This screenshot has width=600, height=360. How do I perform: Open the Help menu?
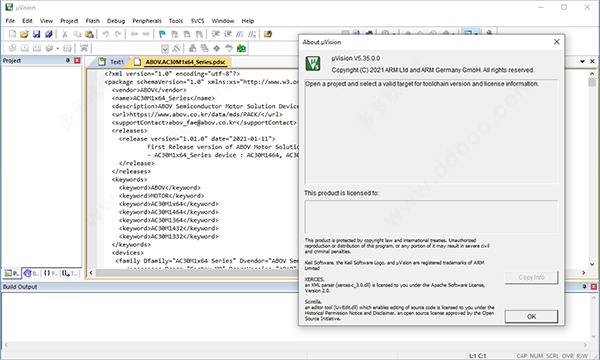click(248, 21)
